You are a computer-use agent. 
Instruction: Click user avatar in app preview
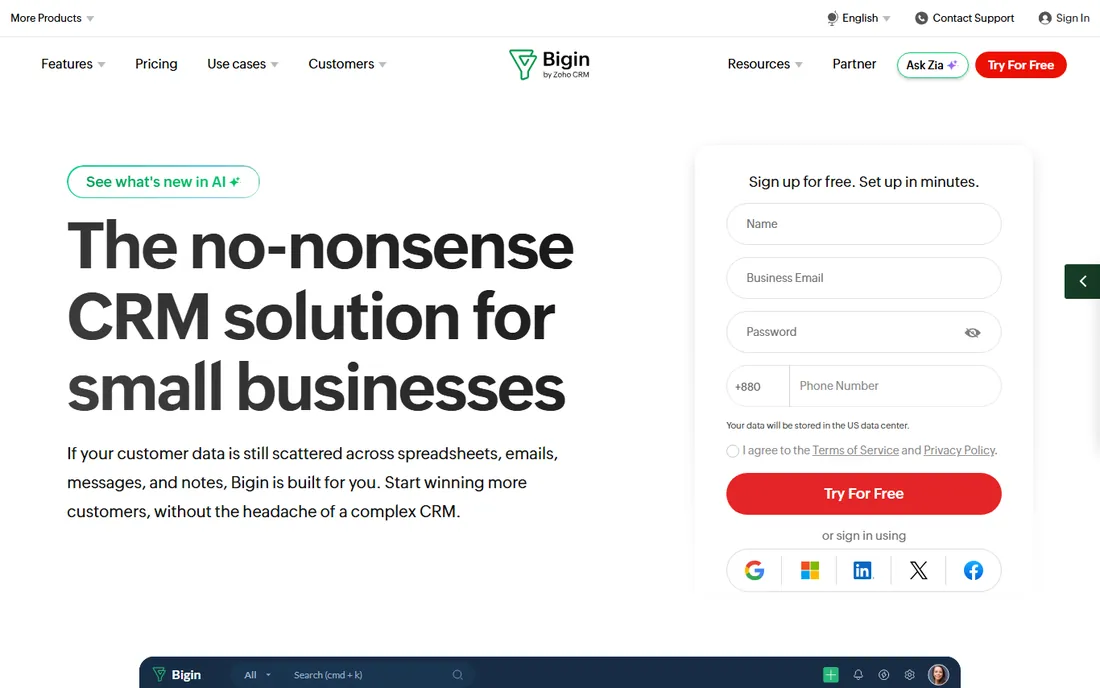coord(938,675)
